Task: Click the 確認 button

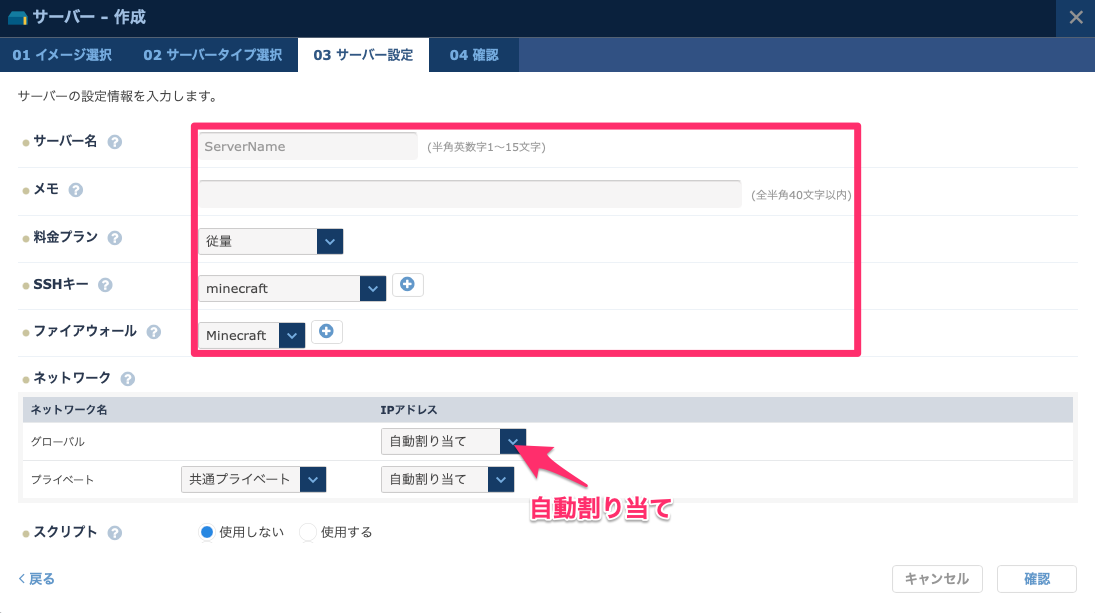Action: (1037, 579)
